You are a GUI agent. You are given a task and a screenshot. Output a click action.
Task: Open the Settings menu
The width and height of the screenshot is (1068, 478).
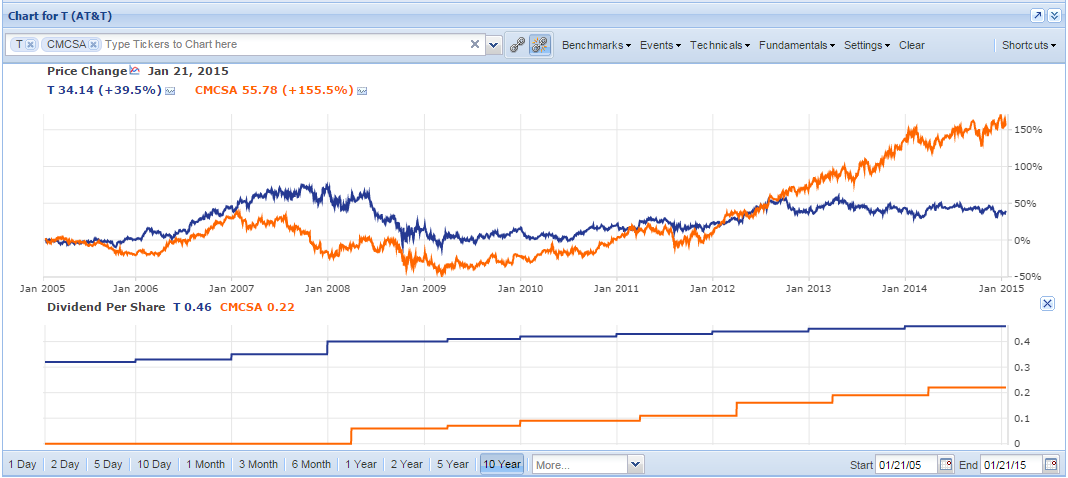point(866,45)
